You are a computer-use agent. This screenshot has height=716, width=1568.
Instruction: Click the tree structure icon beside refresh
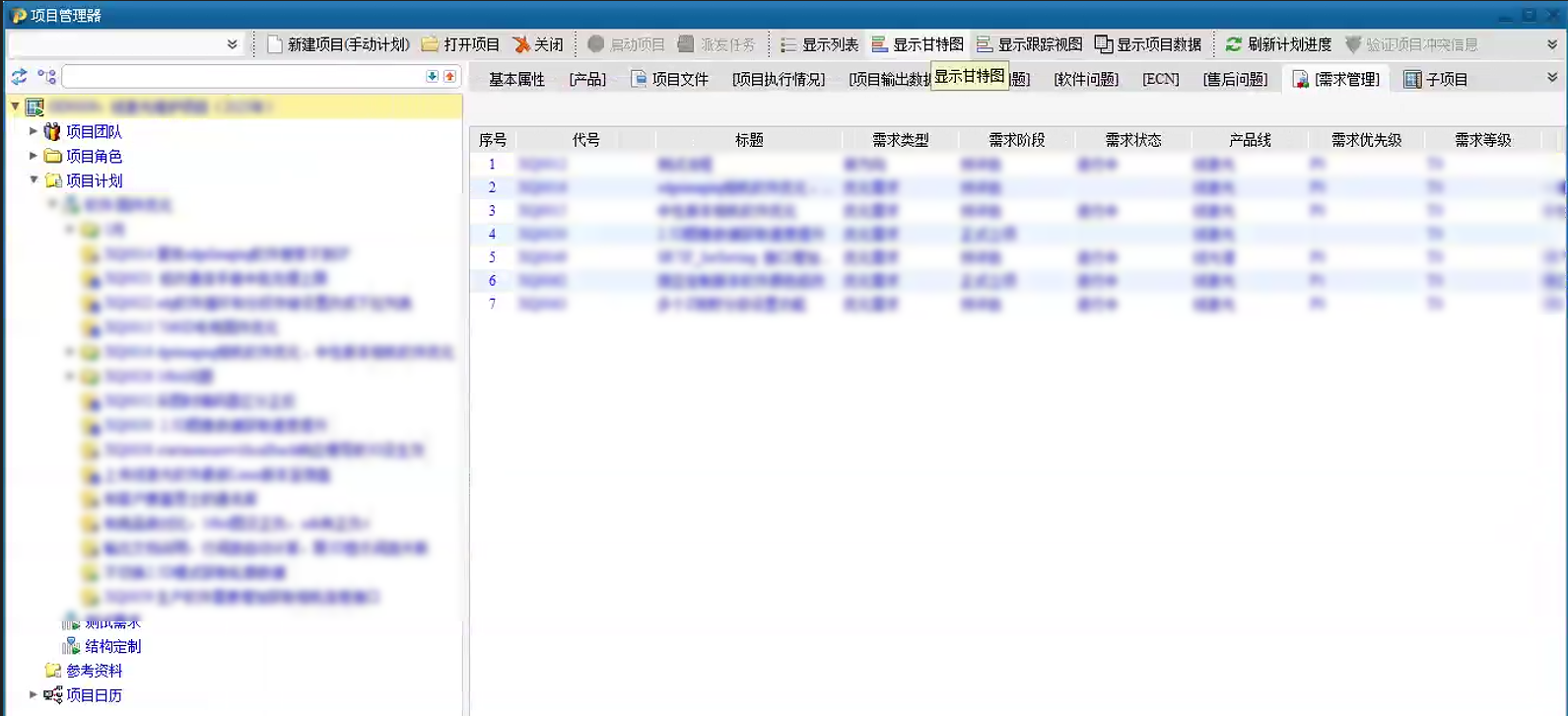coord(46,77)
